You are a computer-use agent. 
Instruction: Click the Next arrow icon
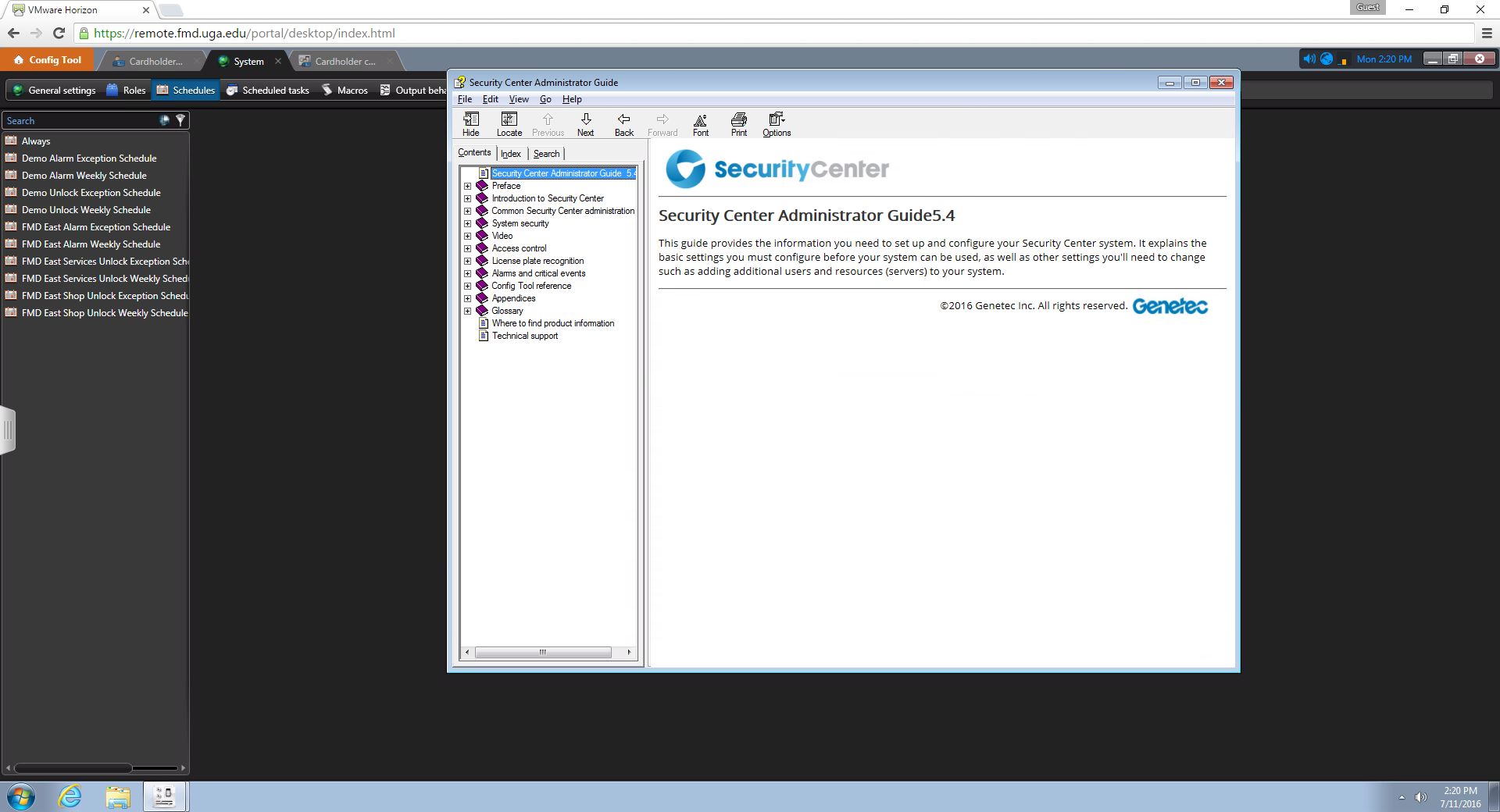pos(585,123)
